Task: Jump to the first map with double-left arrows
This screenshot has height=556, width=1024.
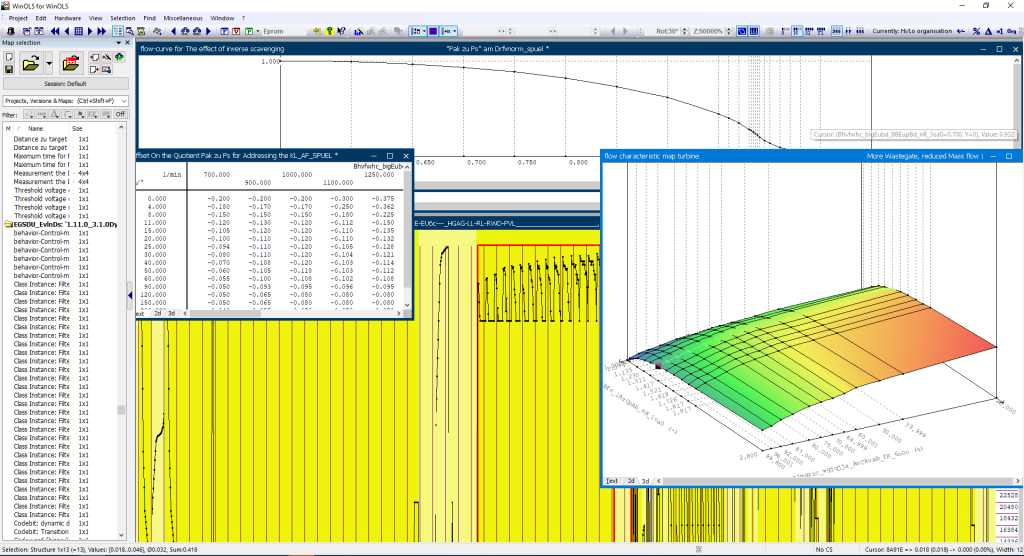Action: [55, 31]
